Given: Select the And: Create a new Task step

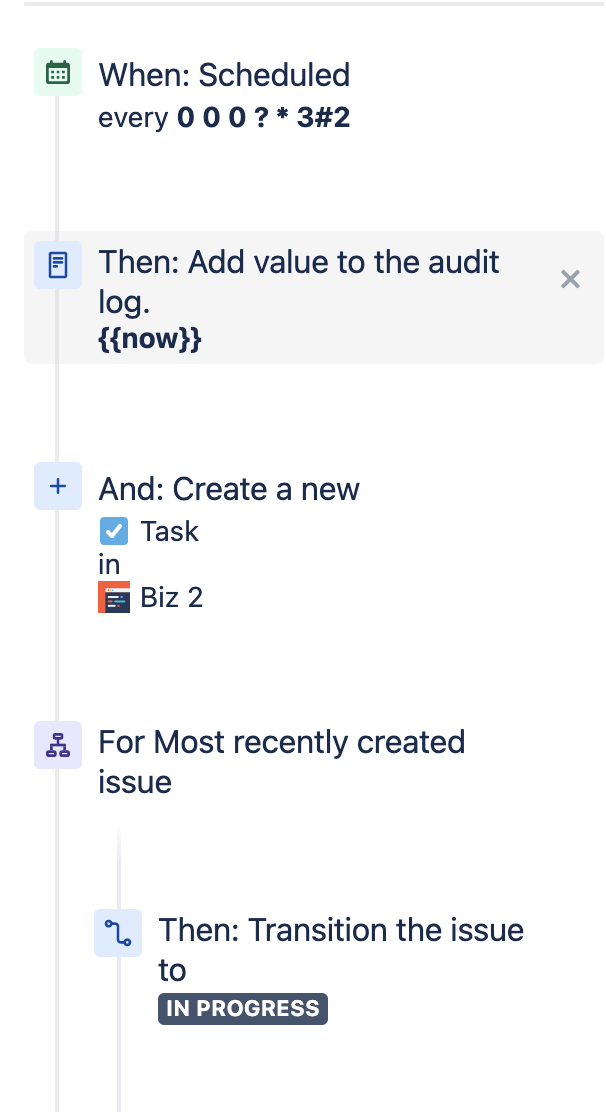Looking at the screenshot, I should click(x=229, y=489).
